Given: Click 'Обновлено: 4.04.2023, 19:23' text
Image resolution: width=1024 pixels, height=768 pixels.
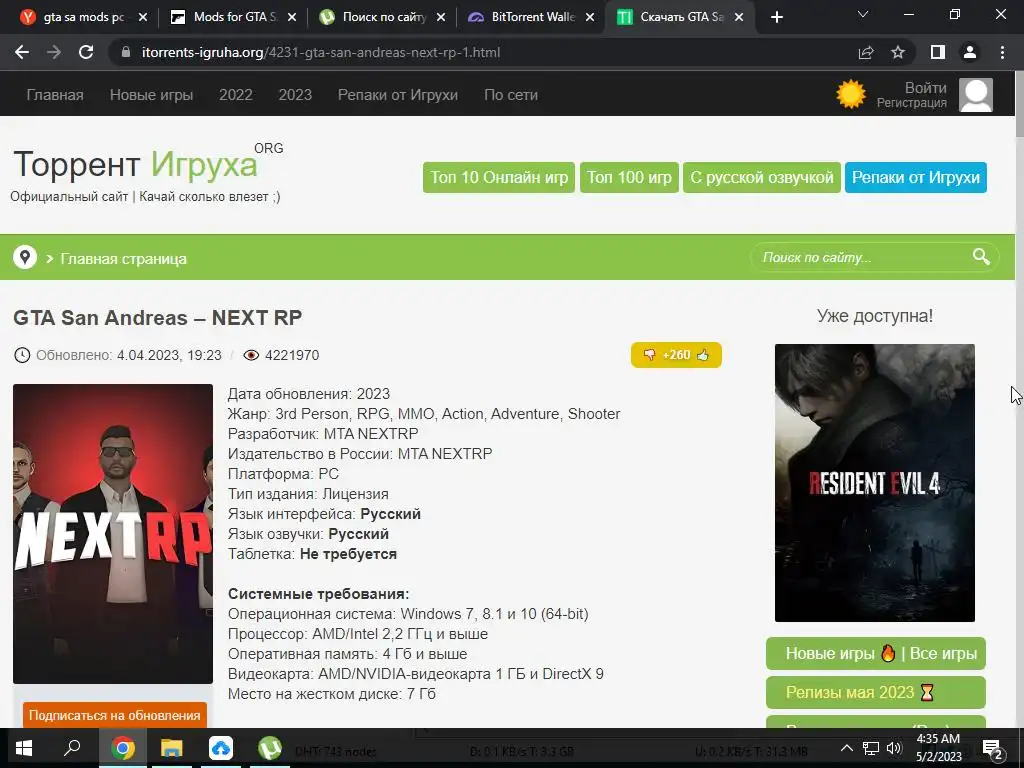Looking at the screenshot, I should coord(129,355).
